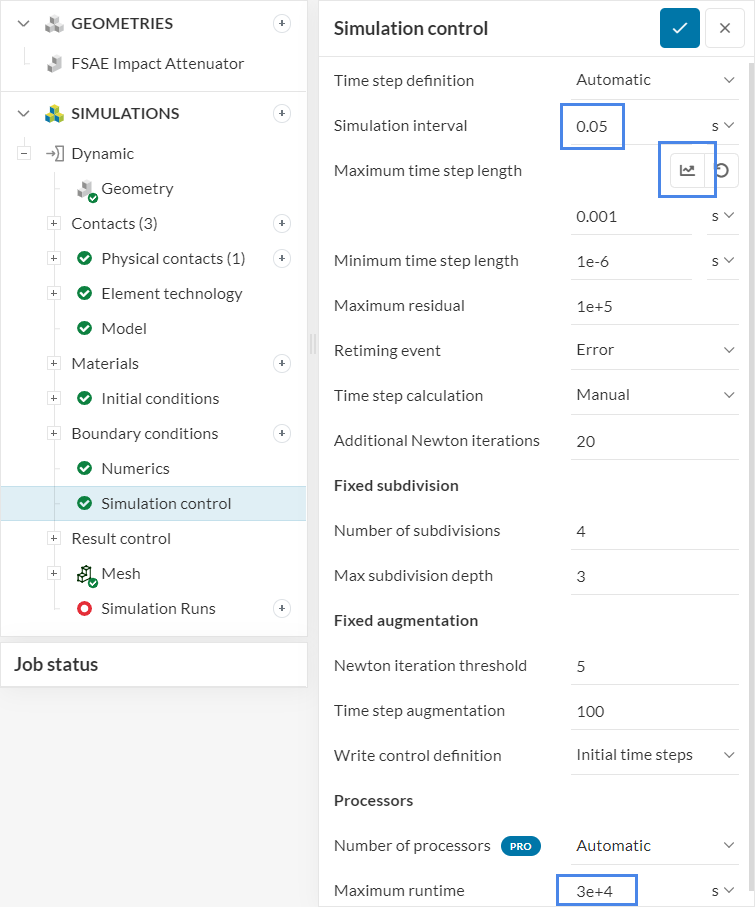Create a new run beside Simulation Runs
755x907 pixels.
point(282,608)
